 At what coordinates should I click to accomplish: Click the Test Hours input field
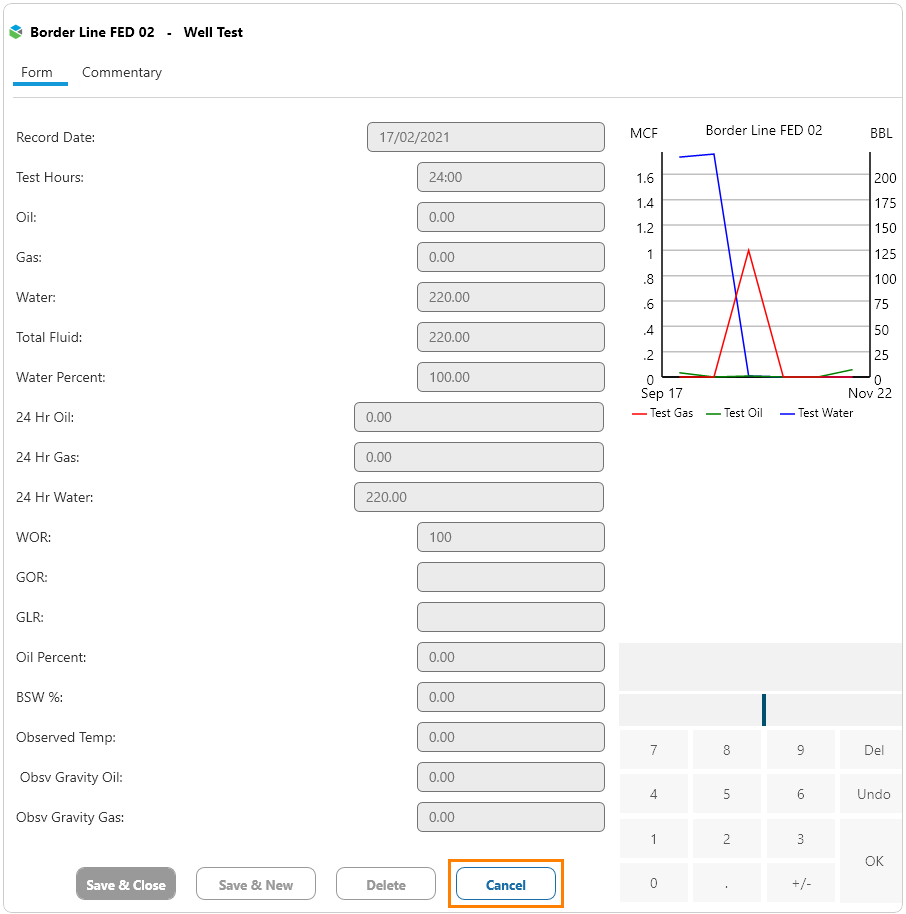pyautogui.click(x=510, y=177)
